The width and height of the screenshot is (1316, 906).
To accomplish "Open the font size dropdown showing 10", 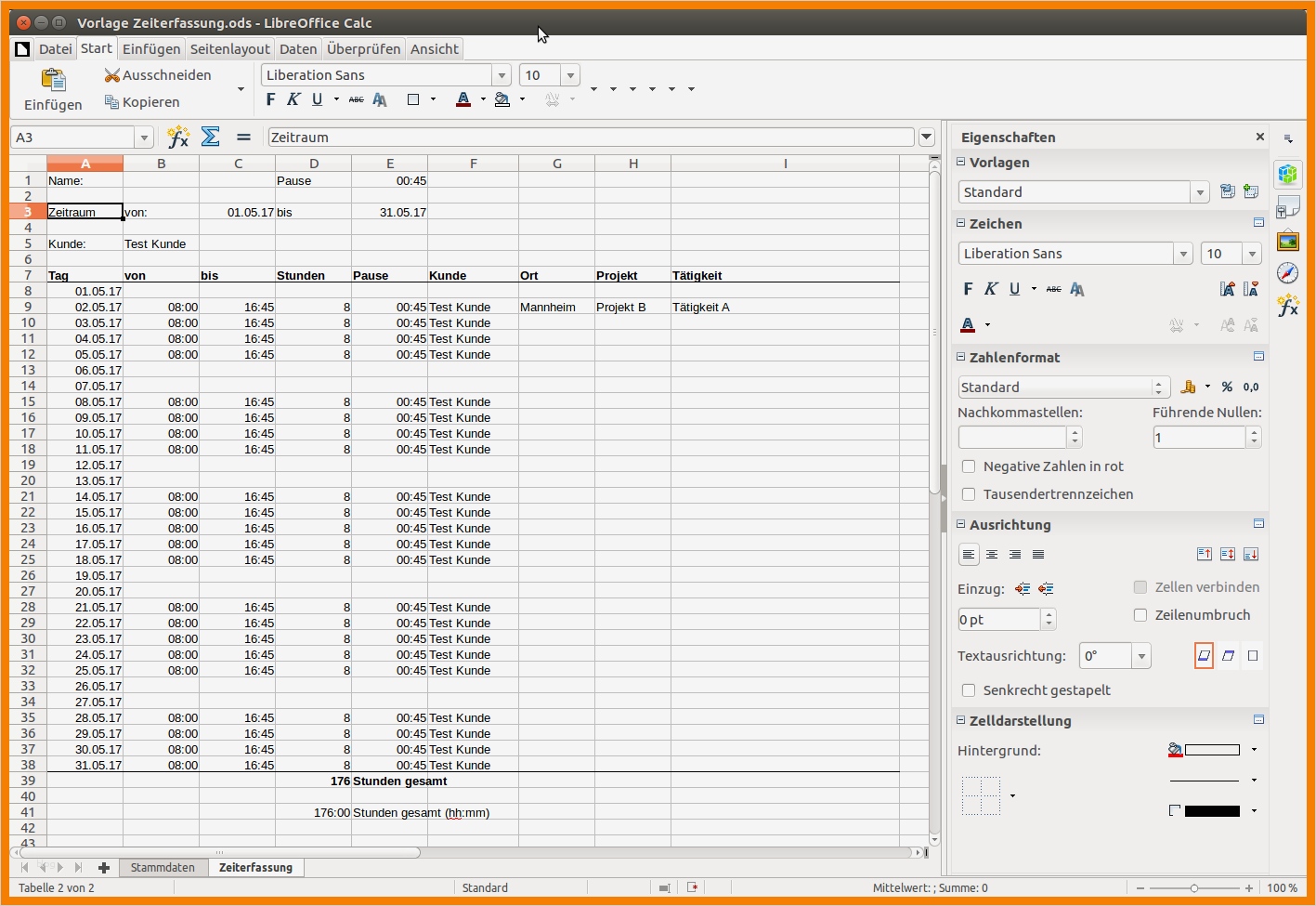I will (x=571, y=74).
